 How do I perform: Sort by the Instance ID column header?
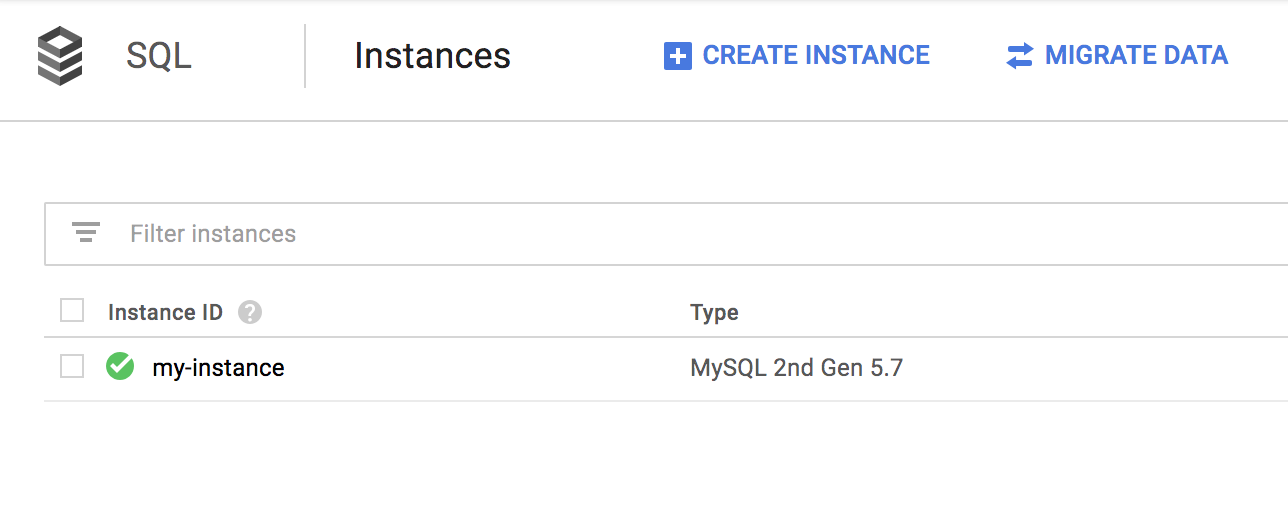point(165,312)
